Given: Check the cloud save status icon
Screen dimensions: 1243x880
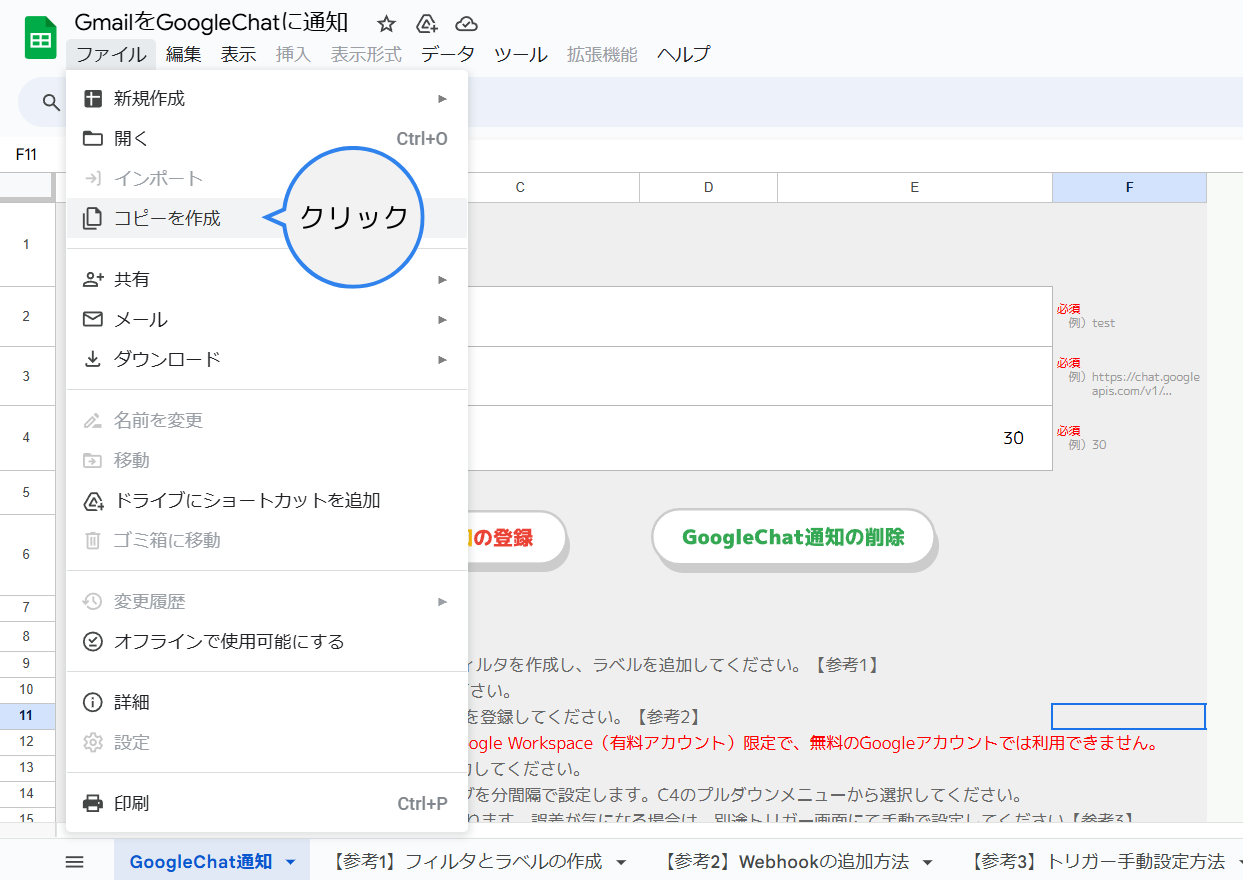Looking at the screenshot, I should 466,24.
